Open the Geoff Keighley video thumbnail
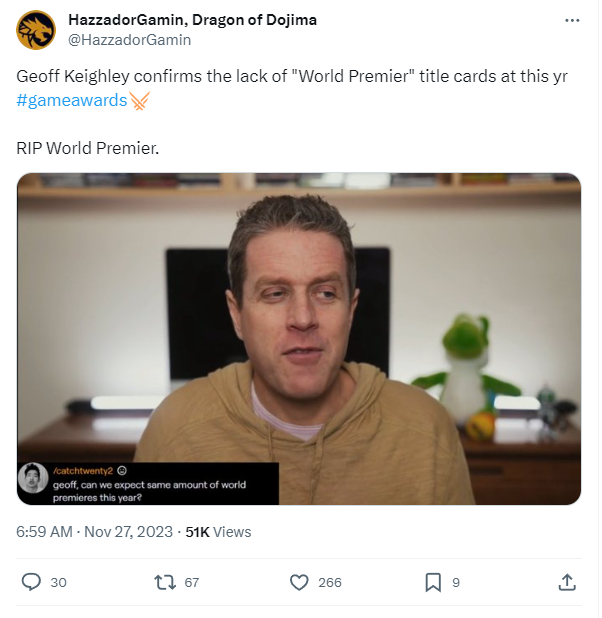The image size is (602, 618). (x=299, y=339)
